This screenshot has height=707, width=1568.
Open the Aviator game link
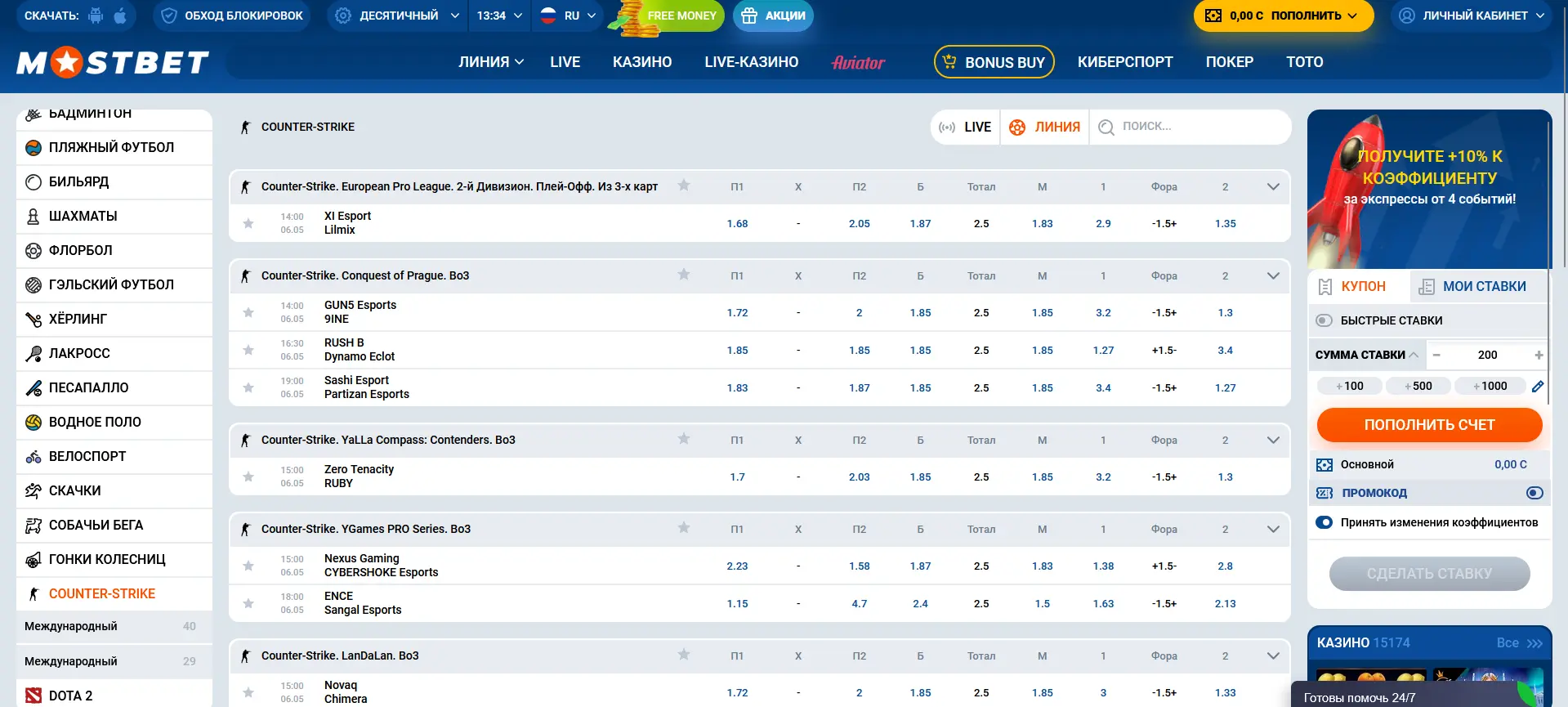click(x=858, y=62)
